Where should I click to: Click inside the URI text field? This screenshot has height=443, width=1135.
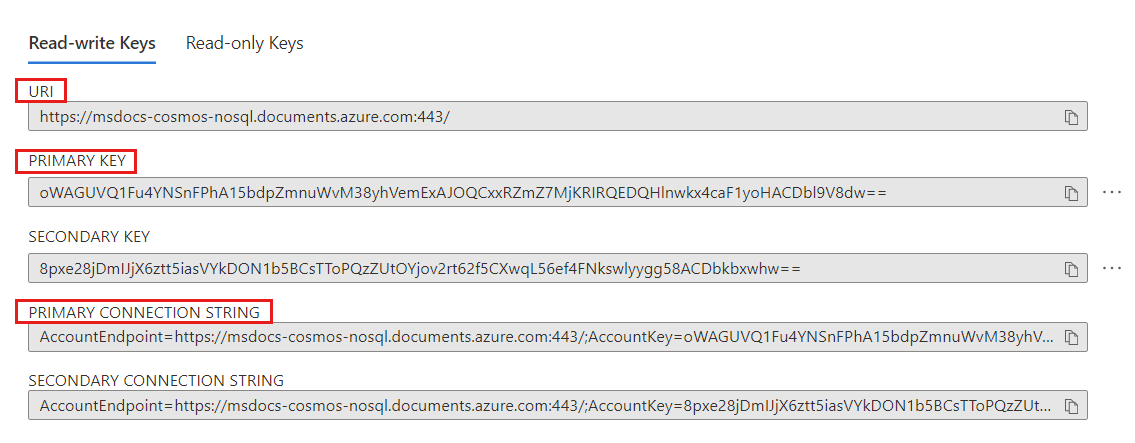coord(500,116)
